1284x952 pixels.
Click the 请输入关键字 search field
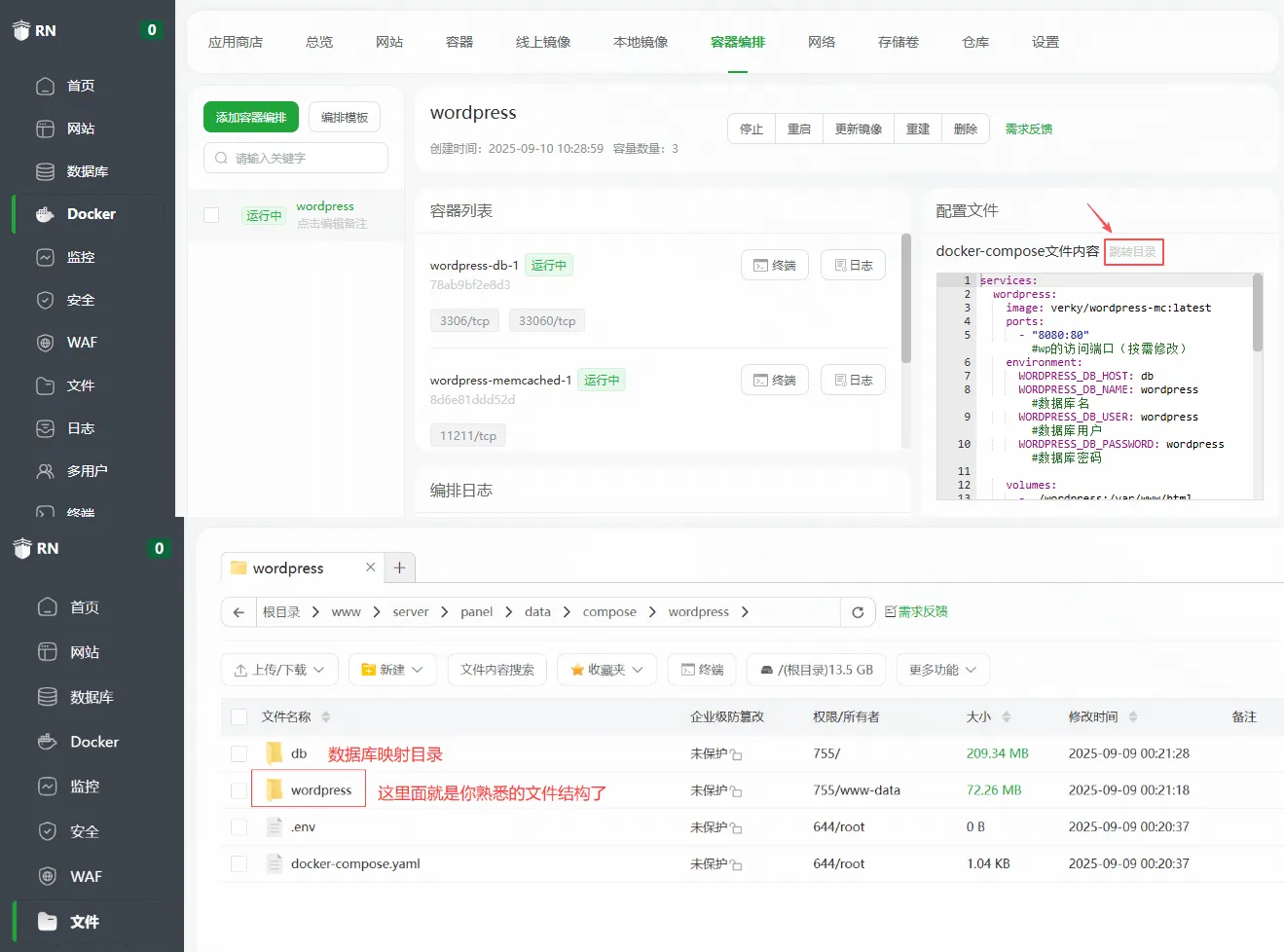tap(296, 158)
